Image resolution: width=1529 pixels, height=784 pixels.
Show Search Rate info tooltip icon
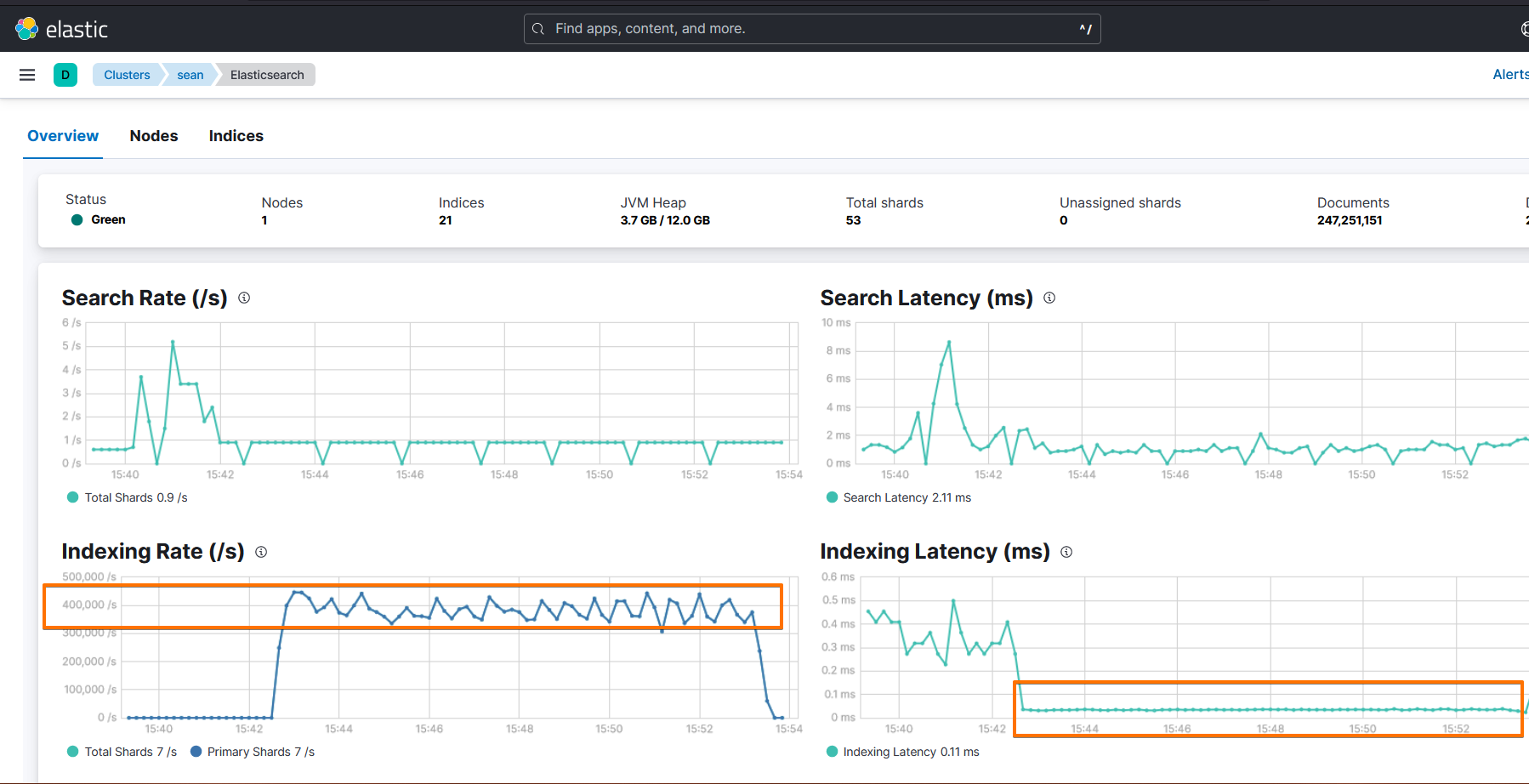point(244,298)
